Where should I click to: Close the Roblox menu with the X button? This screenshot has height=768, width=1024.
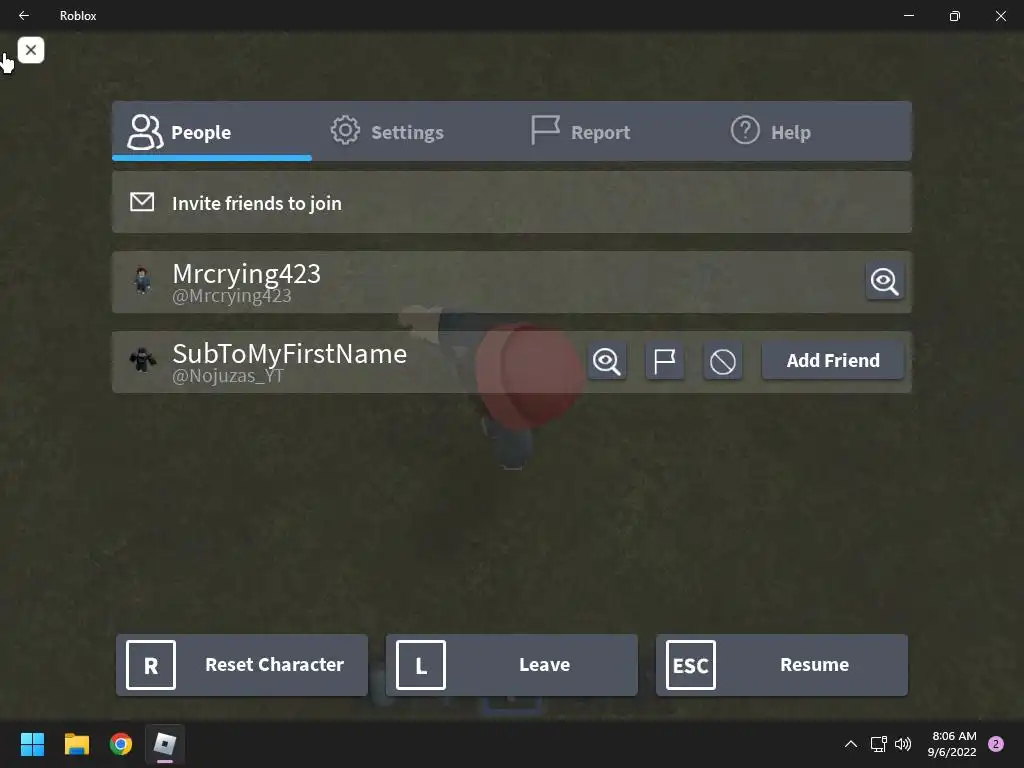(x=31, y=50)
